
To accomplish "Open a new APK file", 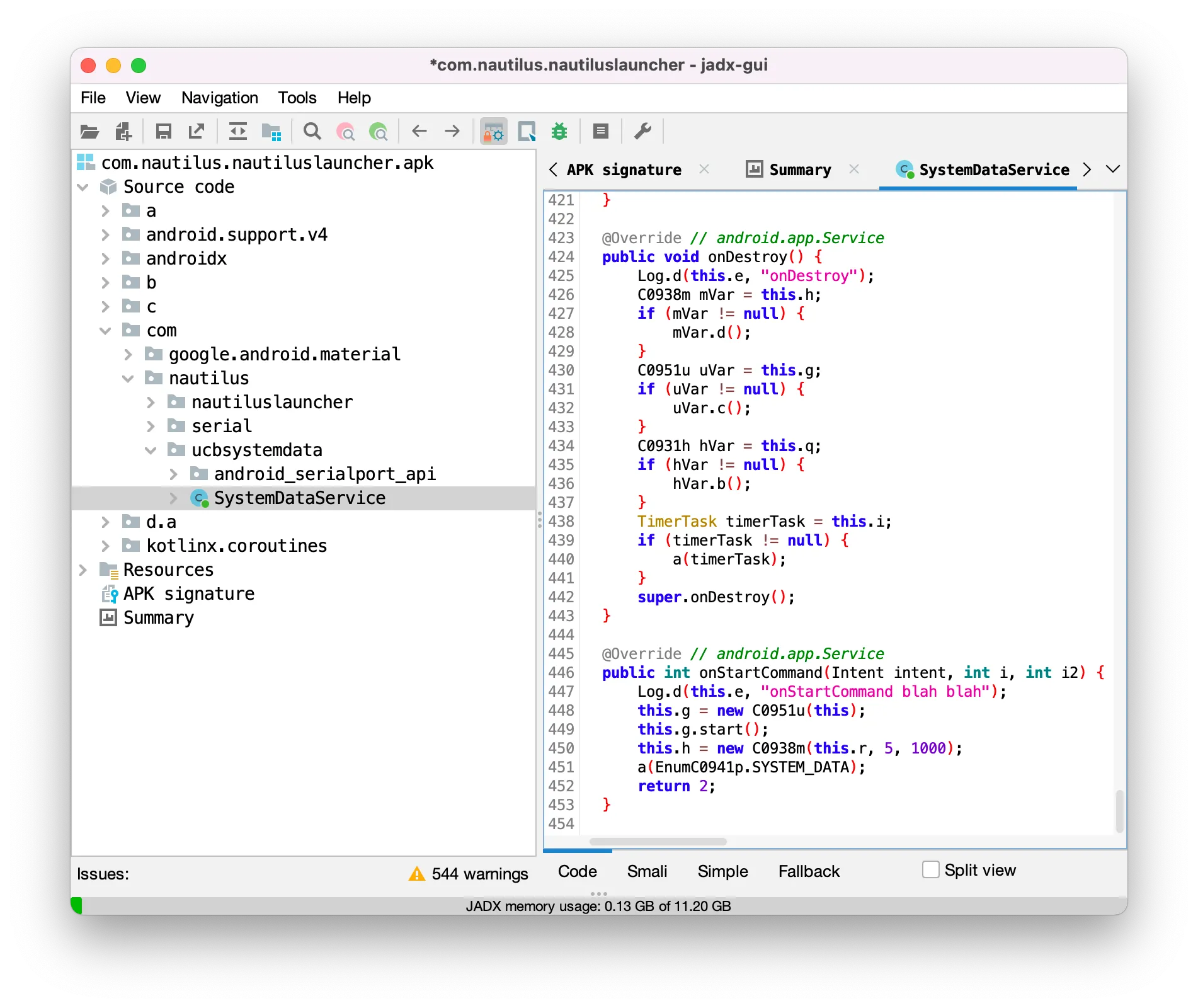I will click(89, 131).
